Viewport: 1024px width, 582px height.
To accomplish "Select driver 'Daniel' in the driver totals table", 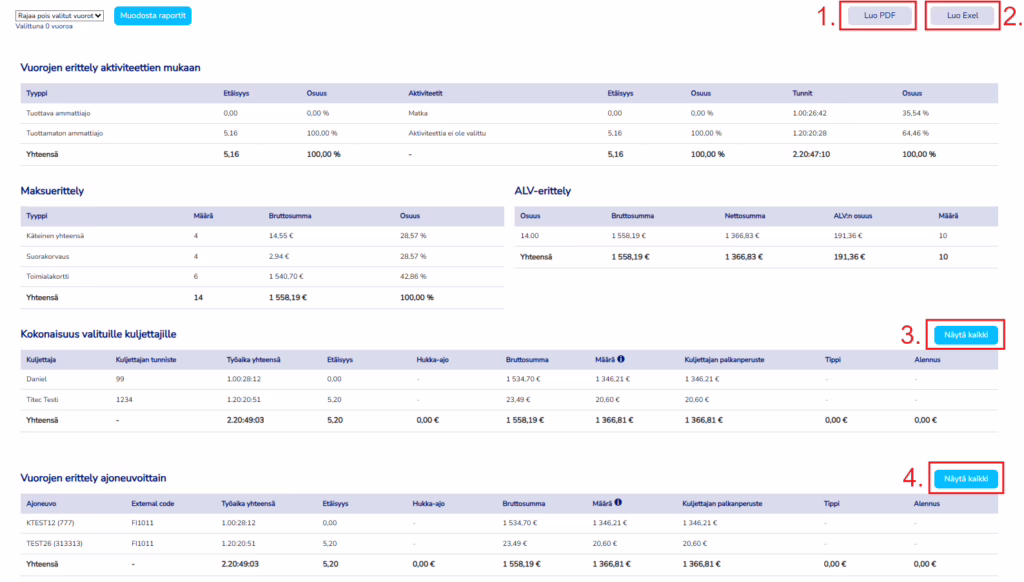I will pyautogui.click(x=39, y=379).
